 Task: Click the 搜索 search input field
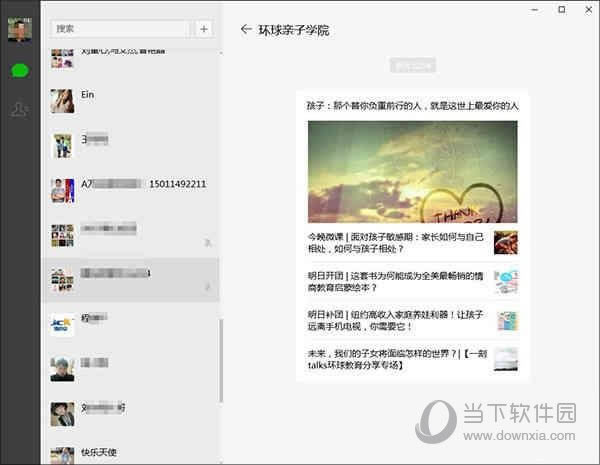click(x=118, y=29)
